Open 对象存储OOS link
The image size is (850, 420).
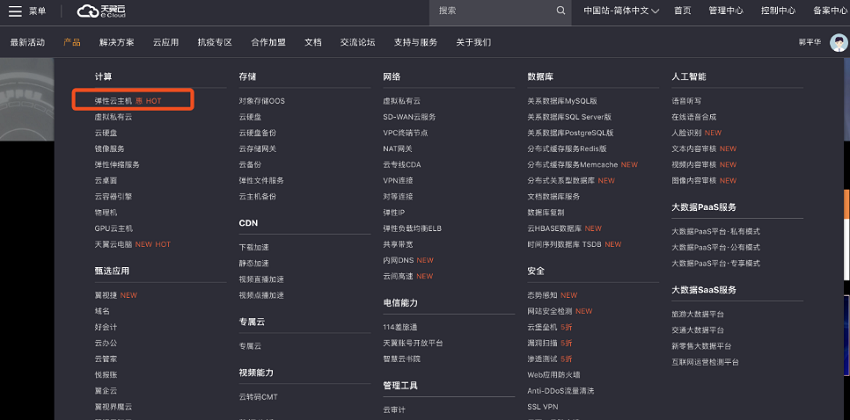(262, 101)
